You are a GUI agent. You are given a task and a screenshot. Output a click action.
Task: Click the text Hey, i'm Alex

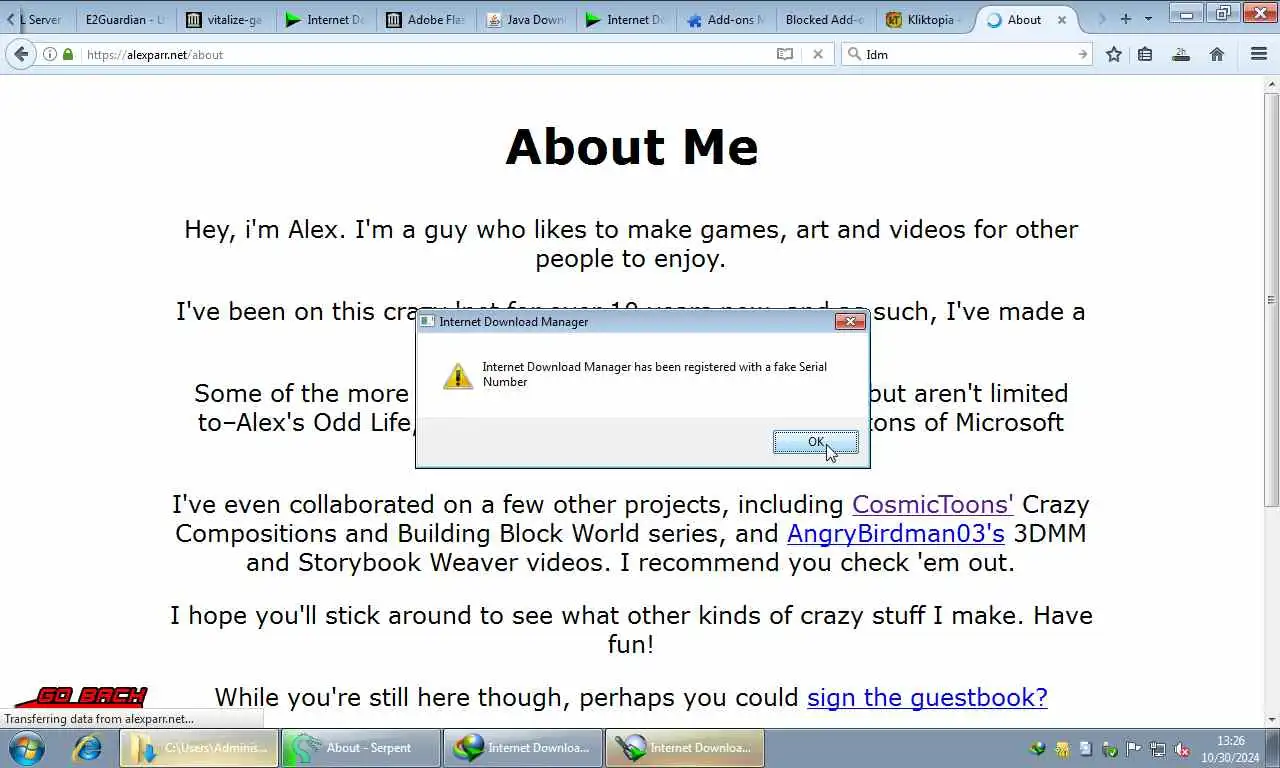(x=265, y=229)
